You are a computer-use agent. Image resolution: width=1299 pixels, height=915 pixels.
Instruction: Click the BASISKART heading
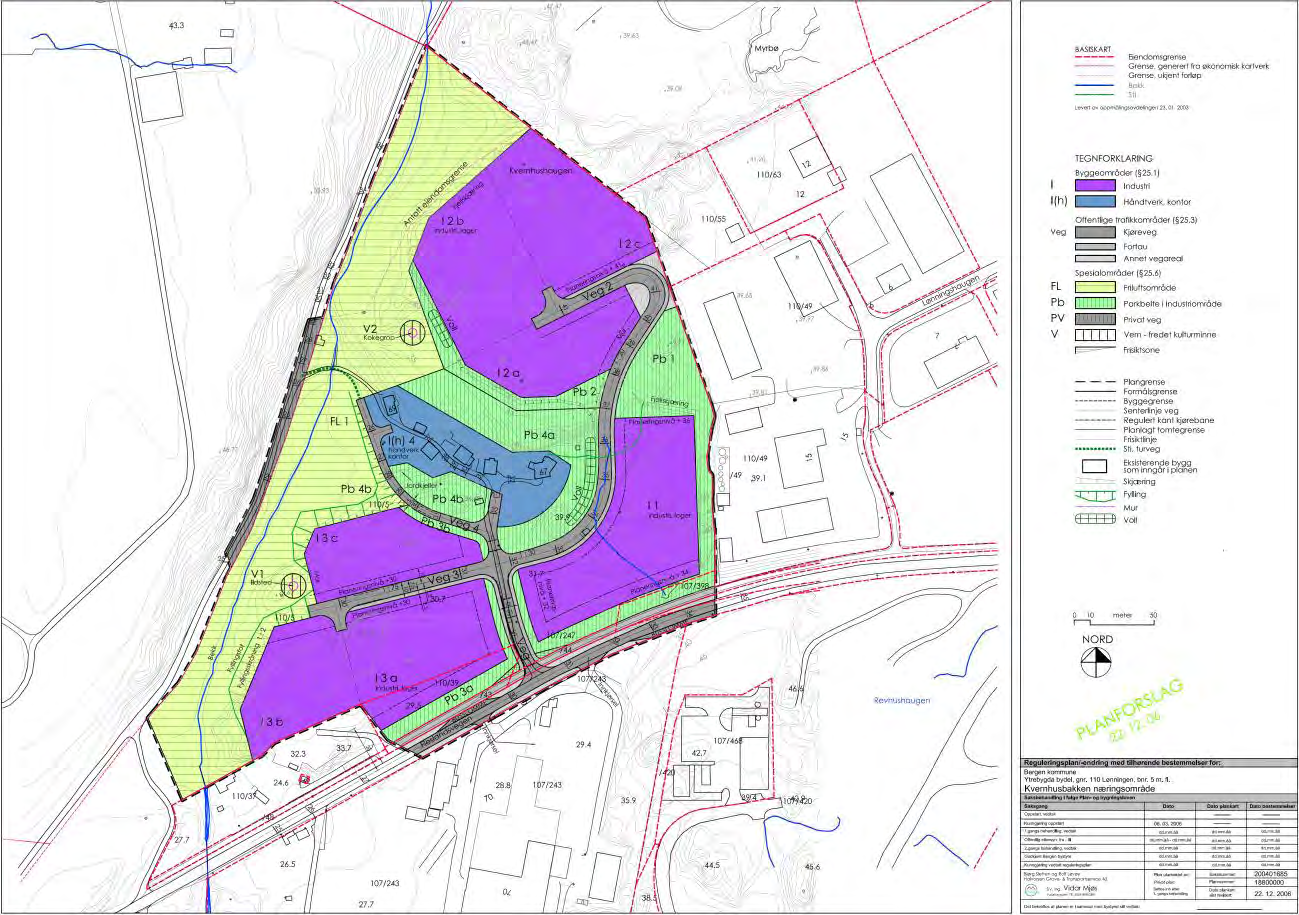[x=1092, y=47]
